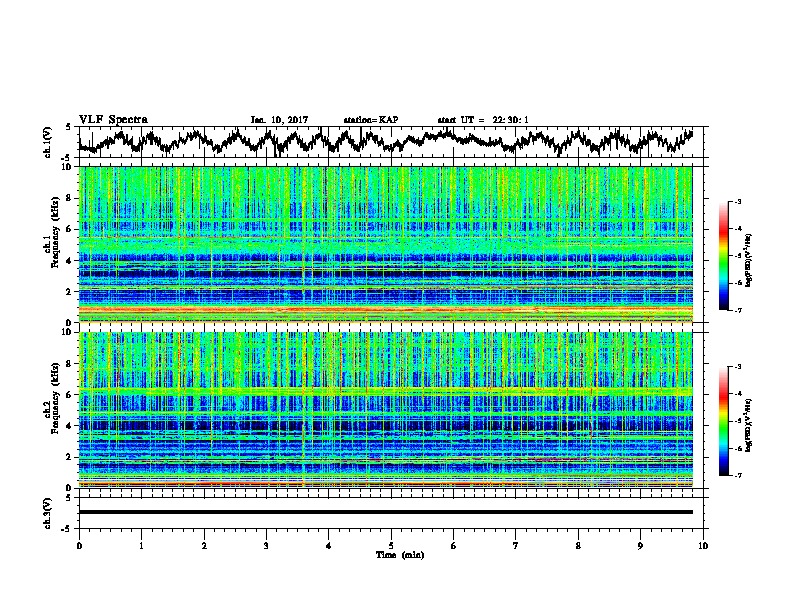Click the ch.2 frequency tick label "6"
The image size is (792, 612).
tap(70, 395)
